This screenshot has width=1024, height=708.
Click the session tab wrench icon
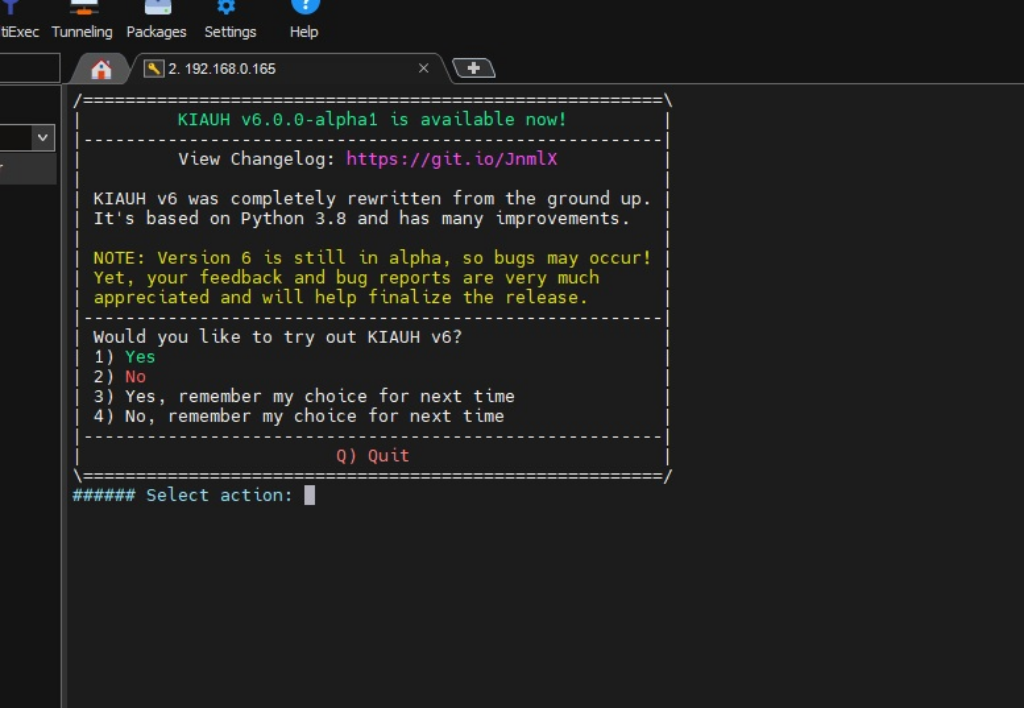pos(153,69)
